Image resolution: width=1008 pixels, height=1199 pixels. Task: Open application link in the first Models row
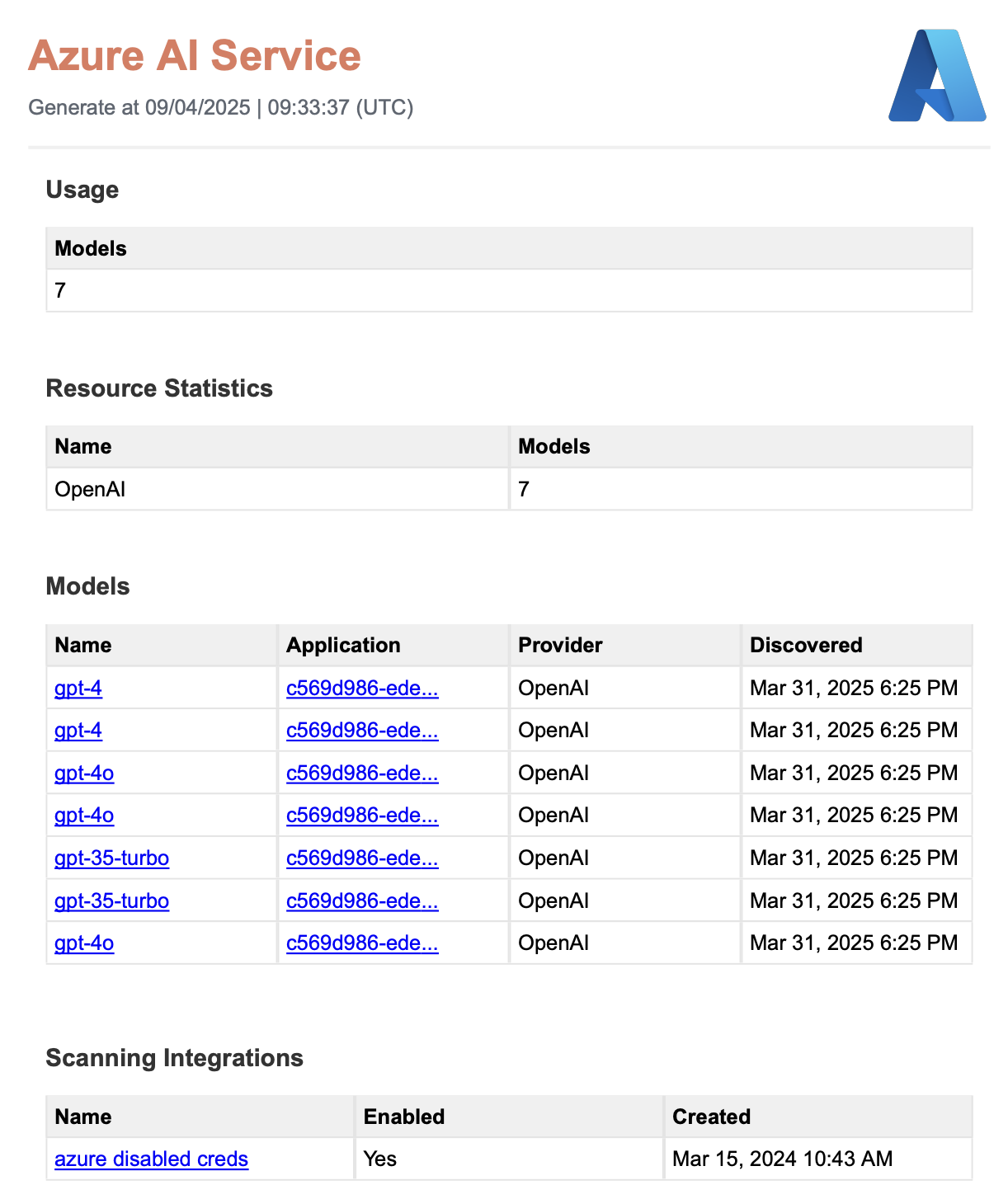click(362, 688)
